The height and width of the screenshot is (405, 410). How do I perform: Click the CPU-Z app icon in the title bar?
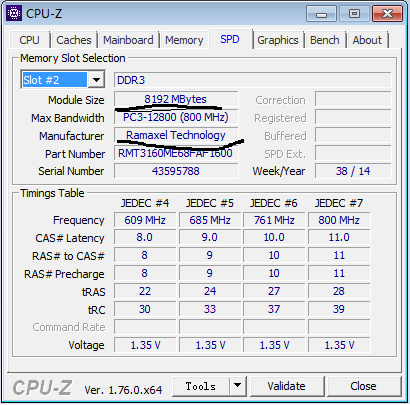pyautogui.click(x=14, y=14)
